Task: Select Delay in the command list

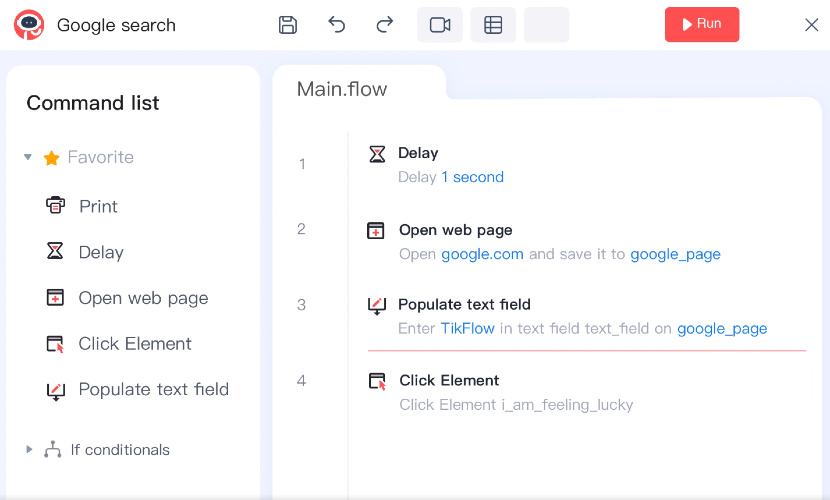Action: coord(101,252)
